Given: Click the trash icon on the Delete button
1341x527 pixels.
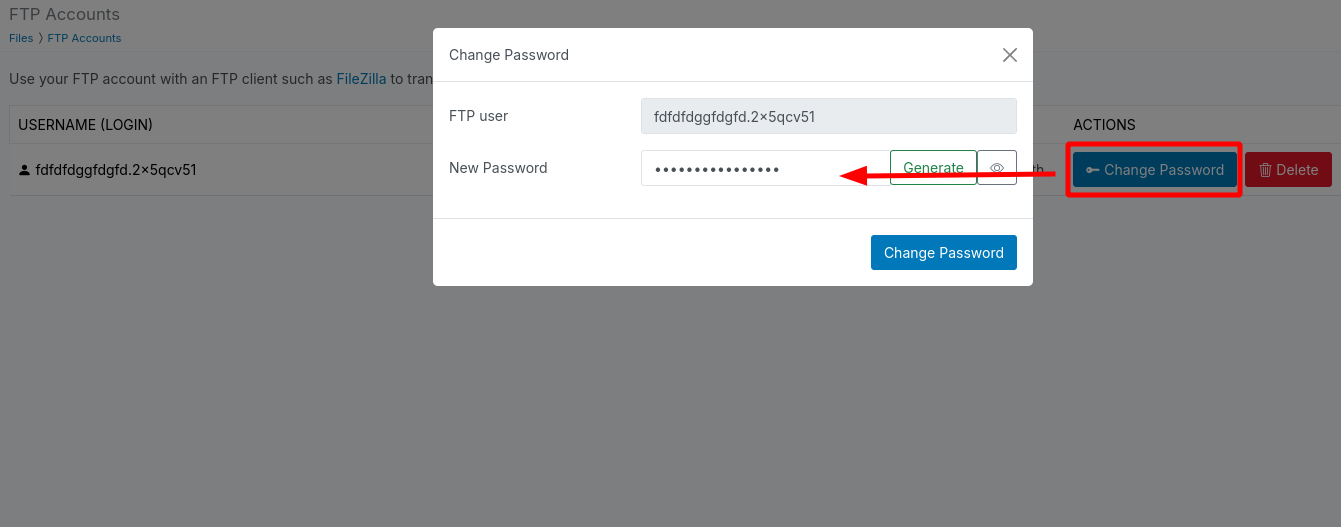Looking at the screenshot, I should pos(1265,170).
